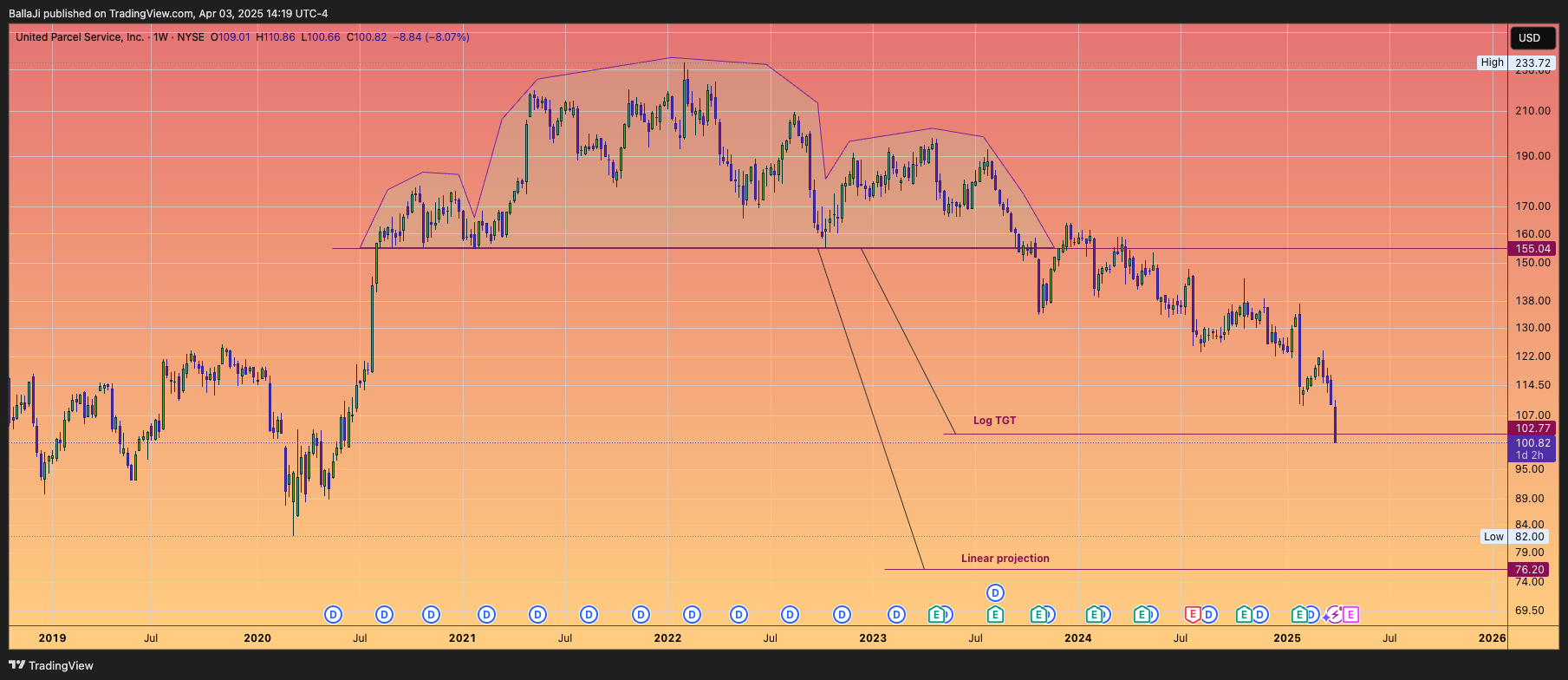Select the October 2023 green earnings marker
The image size is (1568, 680).
point(1038,615)
